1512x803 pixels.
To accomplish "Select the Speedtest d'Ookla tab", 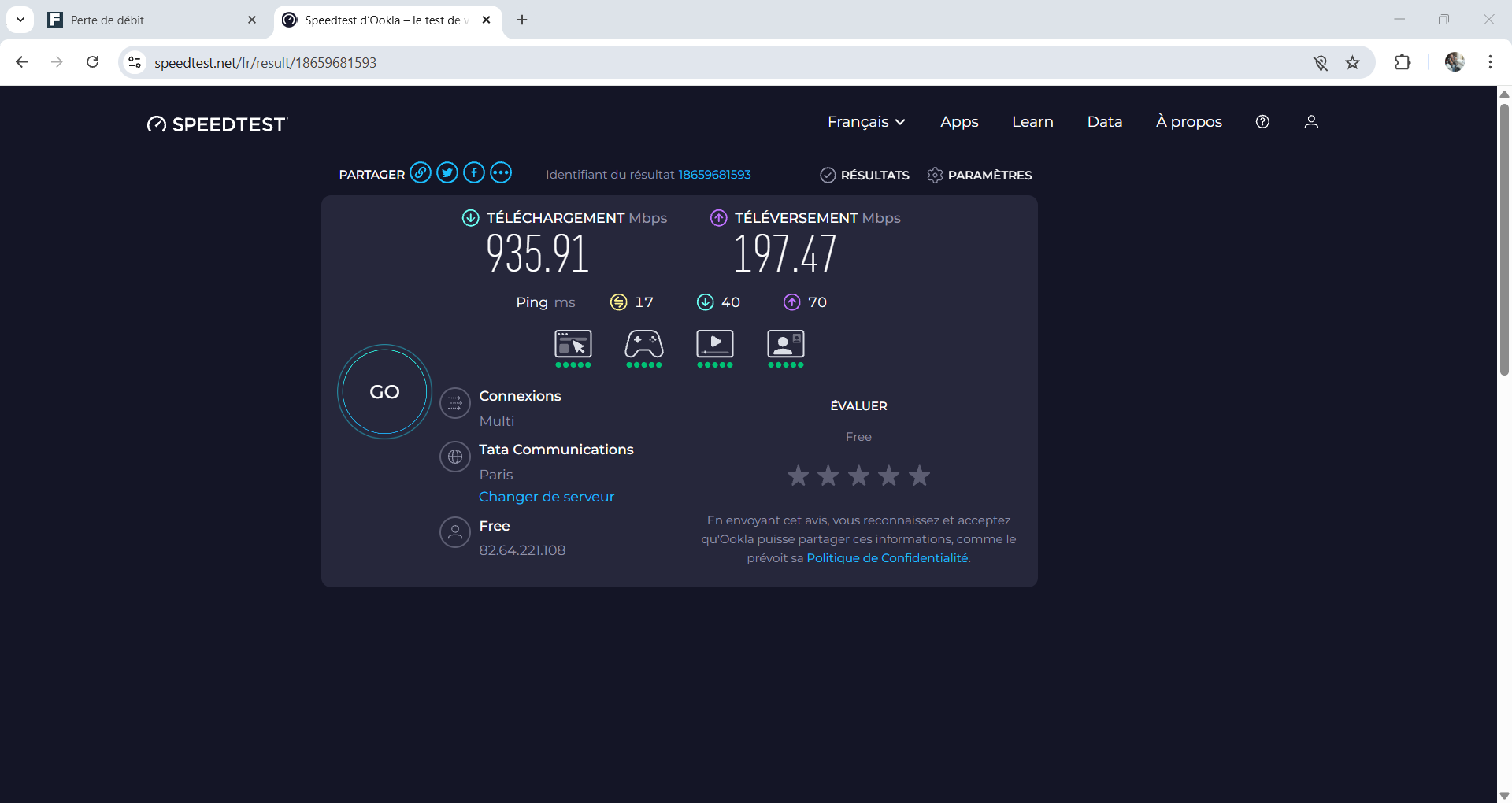I will coord(386,20).
